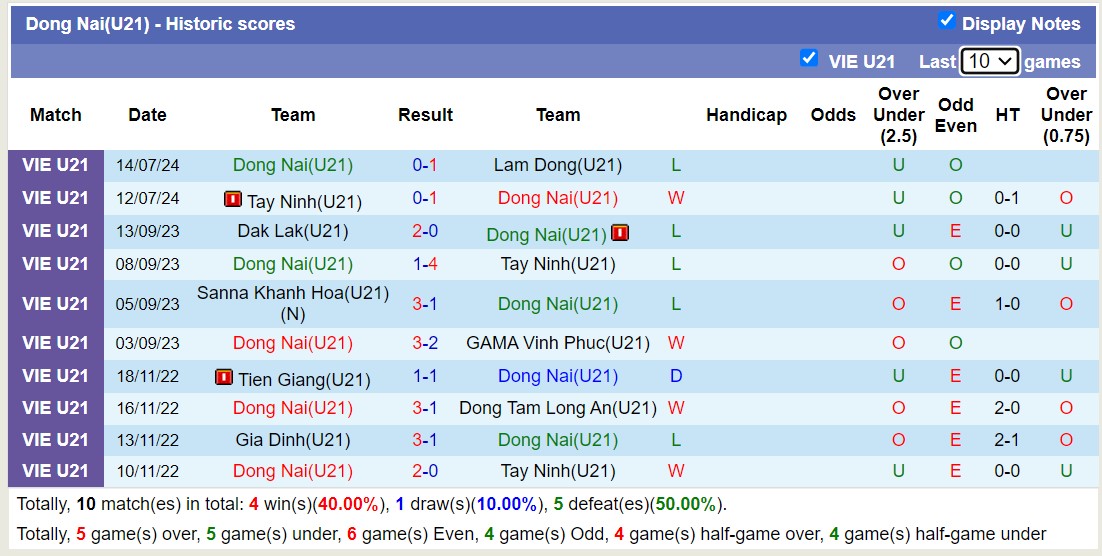Screen dimensions: 1102x556
Task: Click red card icon beside Tien Giang(U21)
Action: tap(224, 377)
